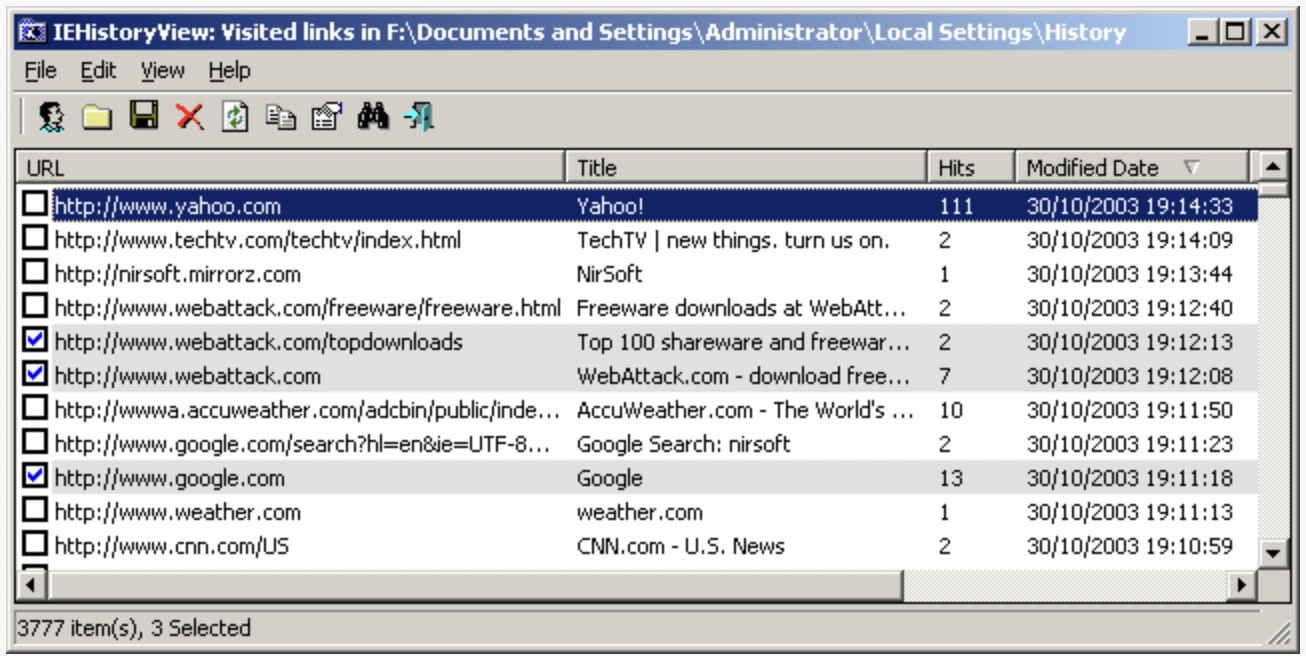Viewport: 1306px width, 656px height.
Task: Select the techtv.com/techtv/index.html URL
Action: [x=258, y=240]
